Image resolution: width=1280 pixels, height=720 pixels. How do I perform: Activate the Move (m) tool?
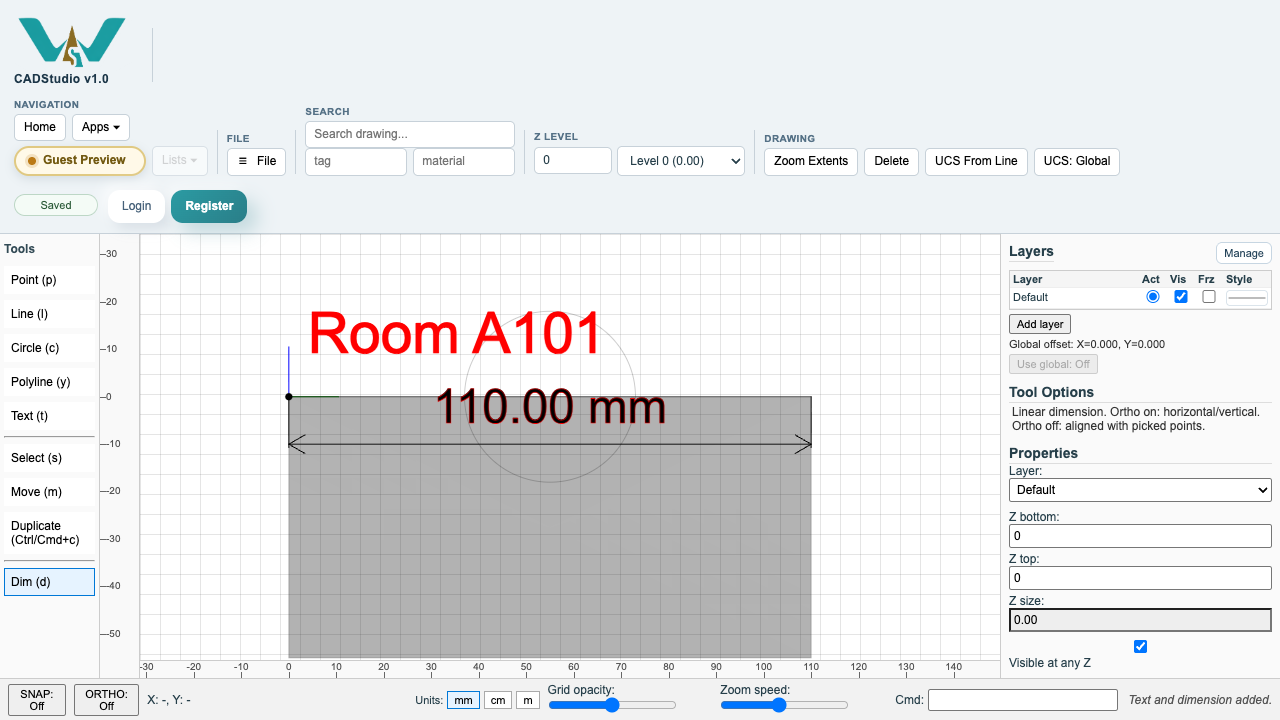(x=49, y=492)
